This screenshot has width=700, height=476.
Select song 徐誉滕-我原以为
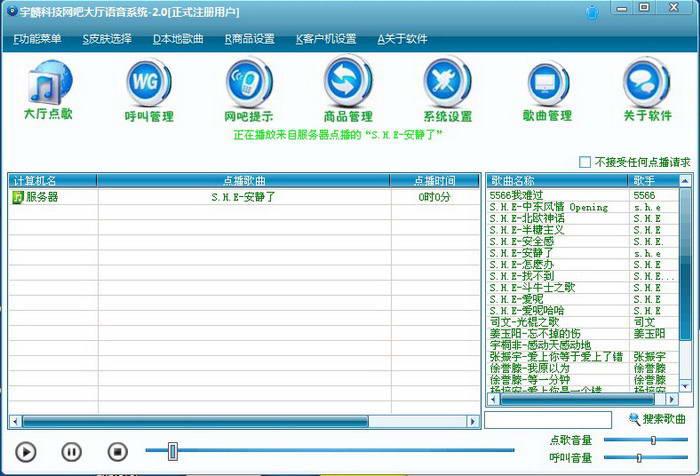[x=583, y=368]
